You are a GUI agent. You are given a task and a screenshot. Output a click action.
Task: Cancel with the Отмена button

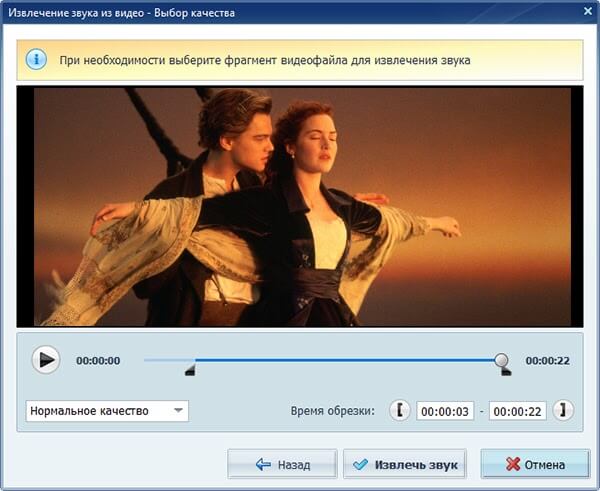coord(535,464)
